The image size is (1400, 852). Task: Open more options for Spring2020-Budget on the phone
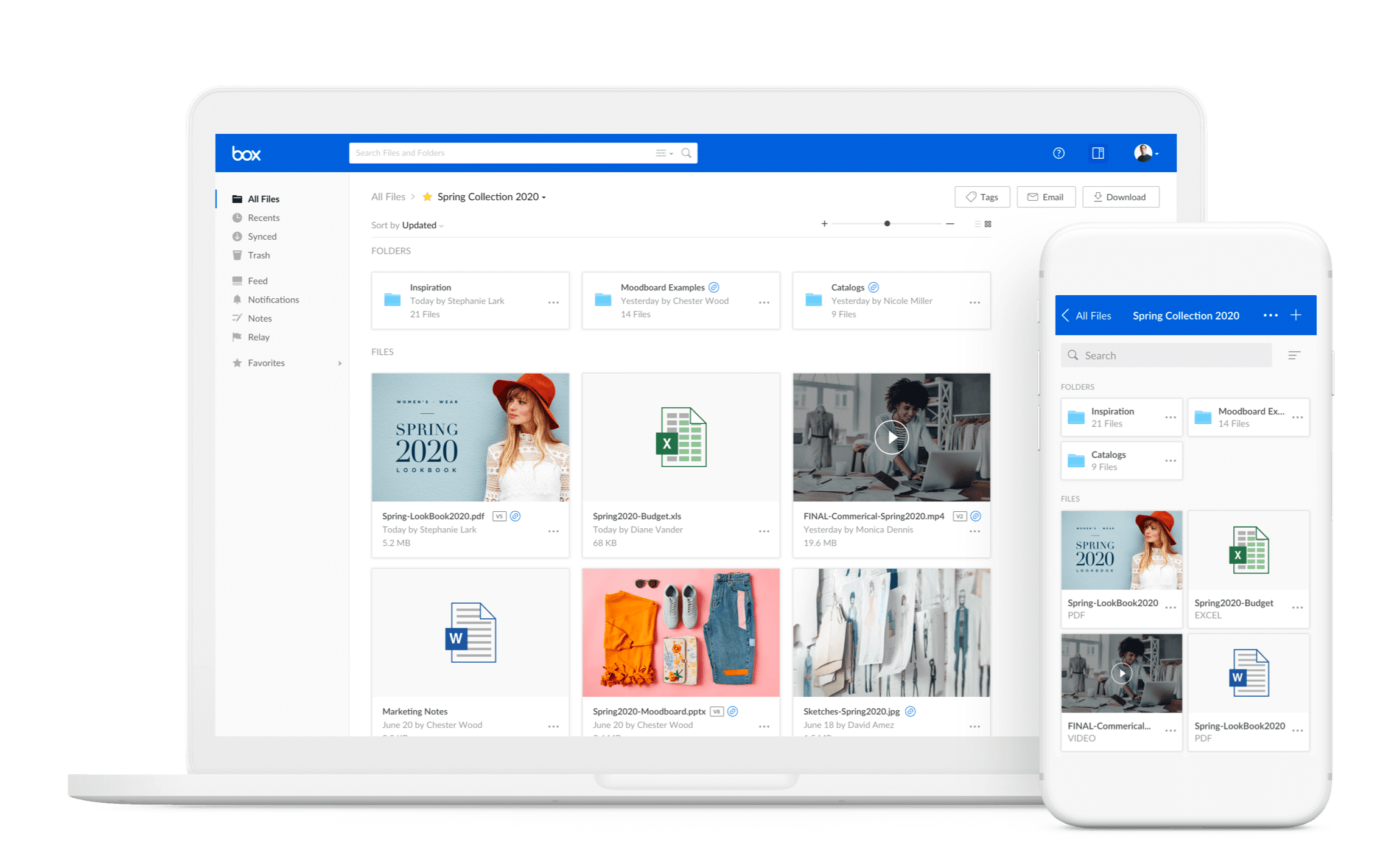point(1297,608)
